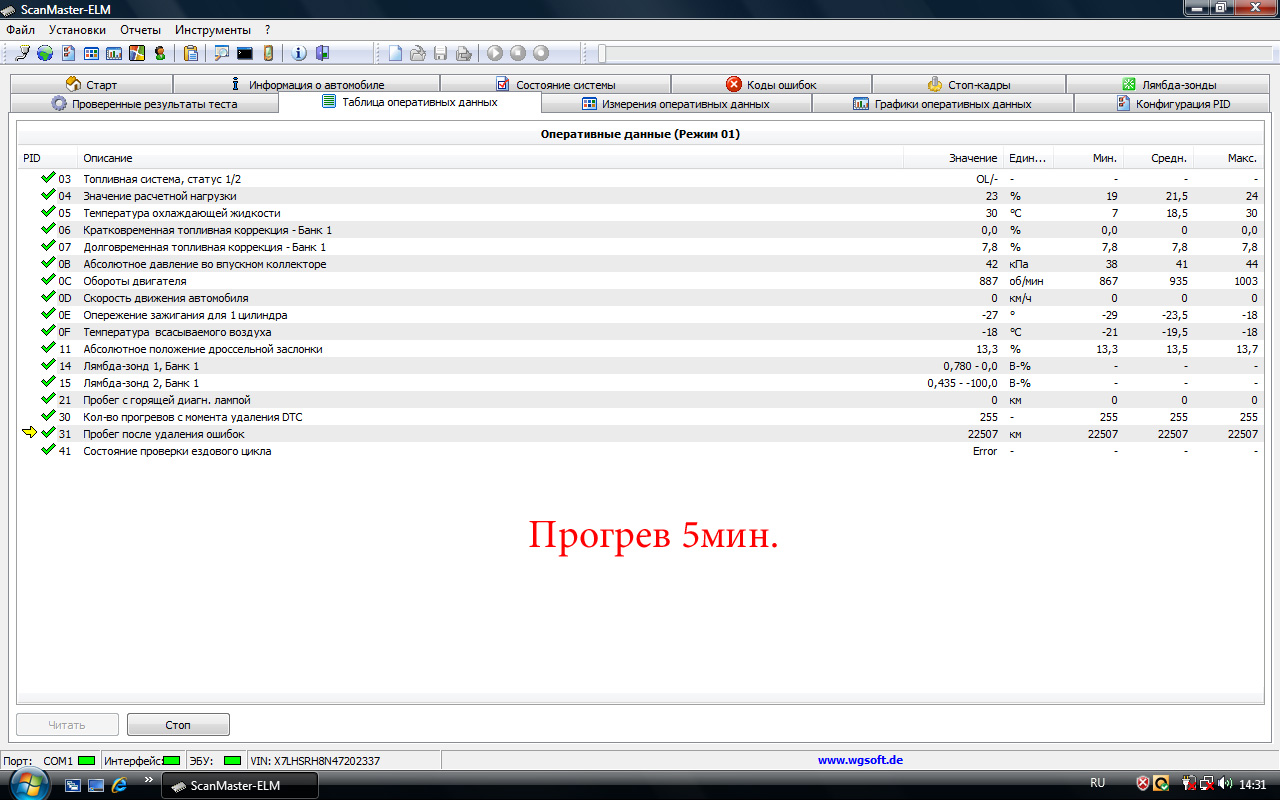Image resolution: width=1280 pixels, height=800 pixels.
Task: Open the Файл menu
Action: coord(20,30)
